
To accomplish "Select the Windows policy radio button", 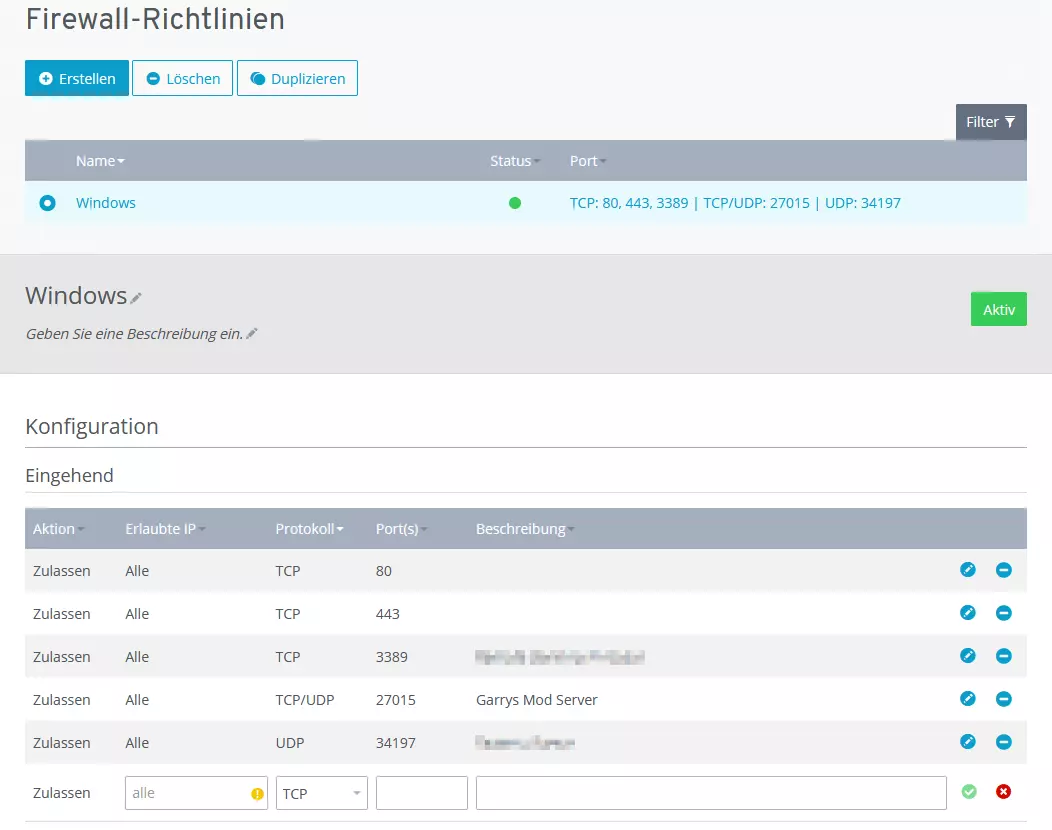I will coord(47,203).
